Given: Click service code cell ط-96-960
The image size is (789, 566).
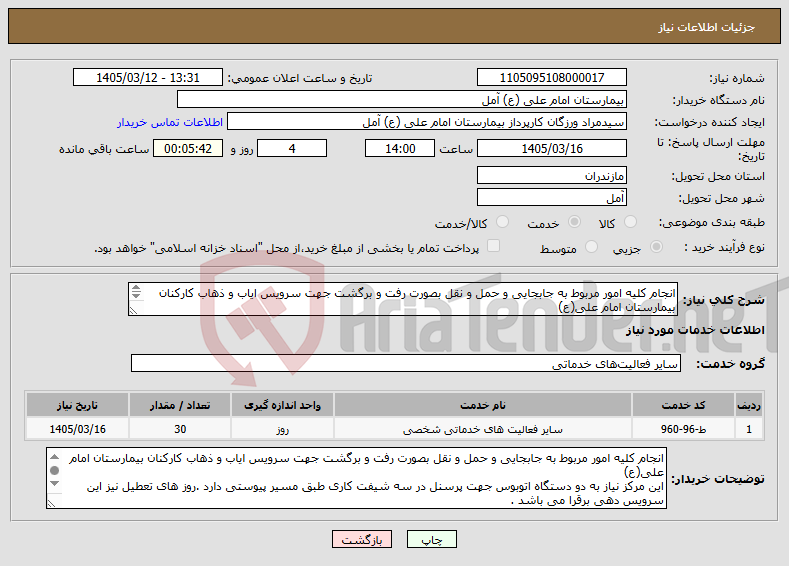Looking at the screenshot, I should pyautogui.click(x=682, y=429).
